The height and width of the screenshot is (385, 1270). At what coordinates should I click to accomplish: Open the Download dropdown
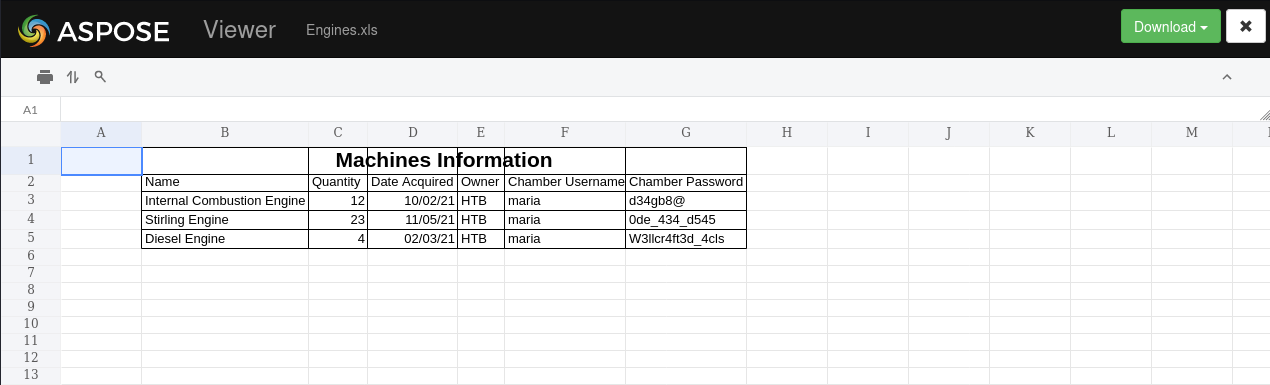(x=1171, y=27)
